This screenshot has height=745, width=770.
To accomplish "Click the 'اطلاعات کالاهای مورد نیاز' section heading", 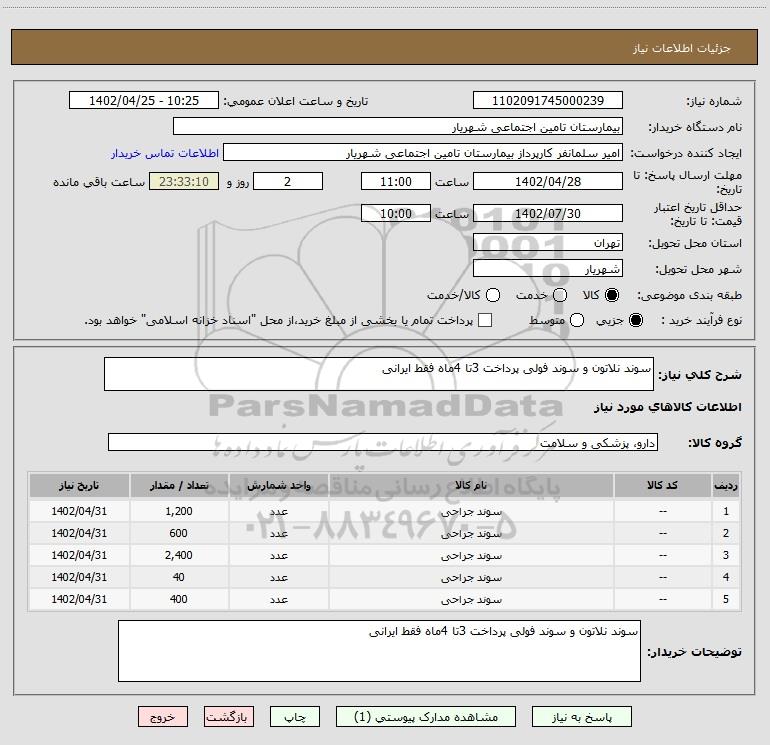I will (667, 407).
